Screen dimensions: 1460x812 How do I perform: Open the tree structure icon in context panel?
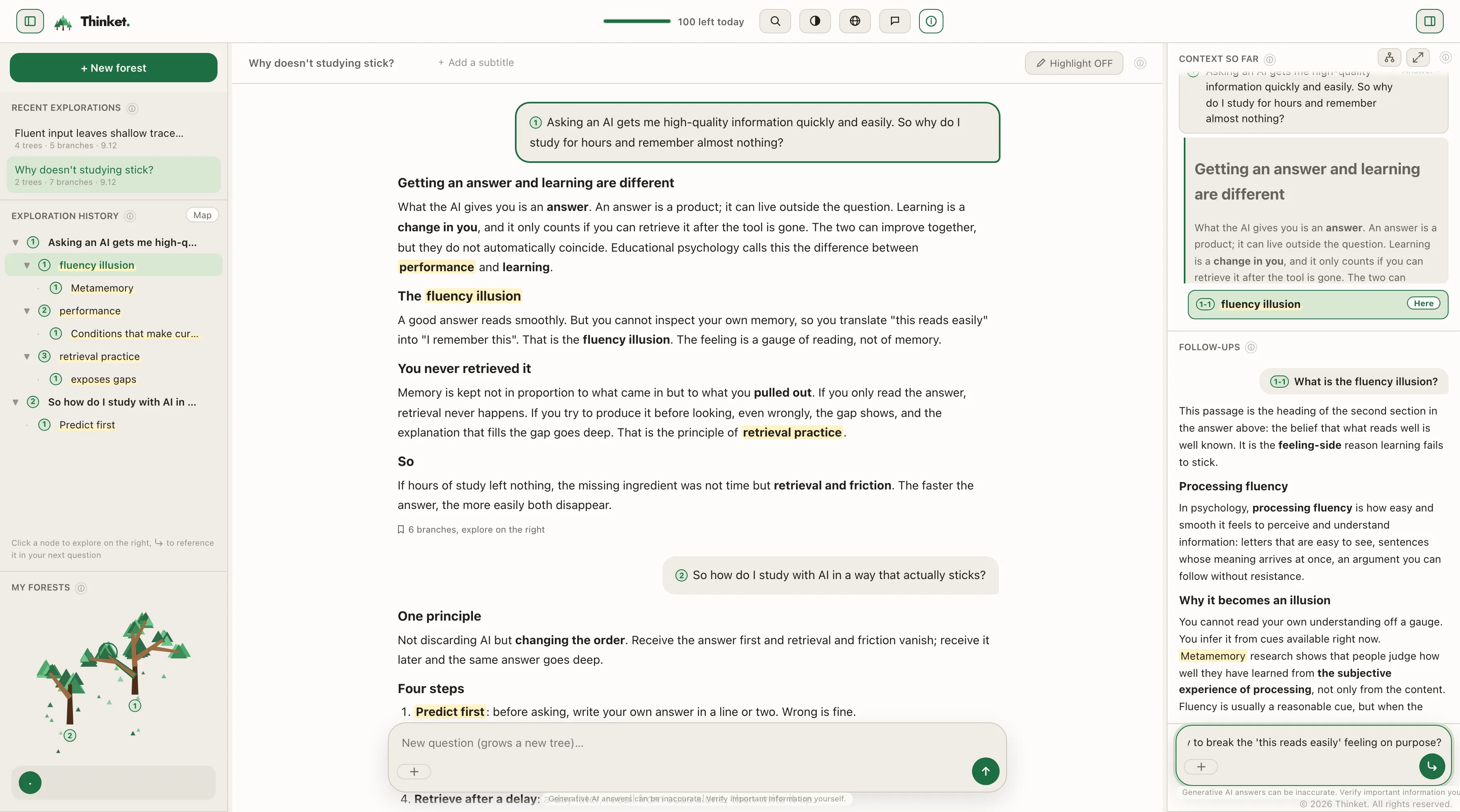1389,58
